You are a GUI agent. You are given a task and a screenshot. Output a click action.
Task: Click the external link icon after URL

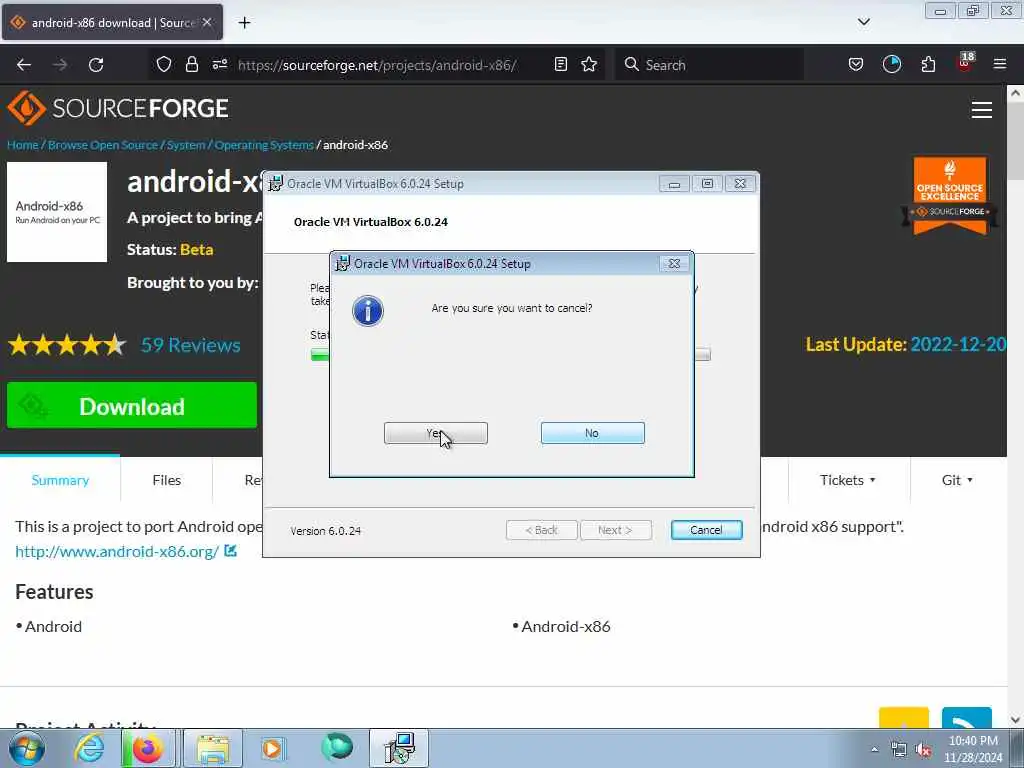pos(231,551)
